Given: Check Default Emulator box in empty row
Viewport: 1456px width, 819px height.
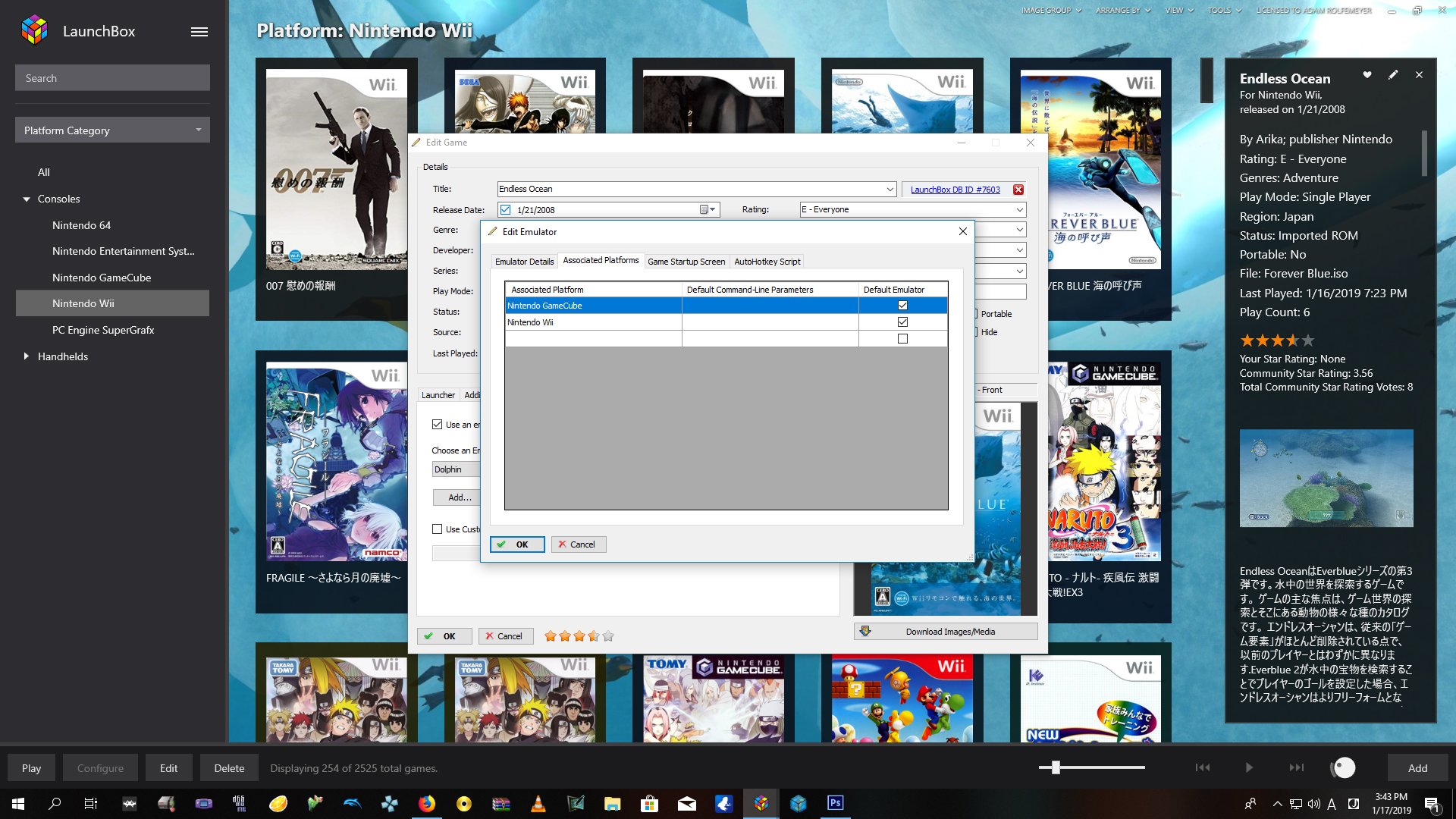Looking at the screenshot, I should 902,339.
